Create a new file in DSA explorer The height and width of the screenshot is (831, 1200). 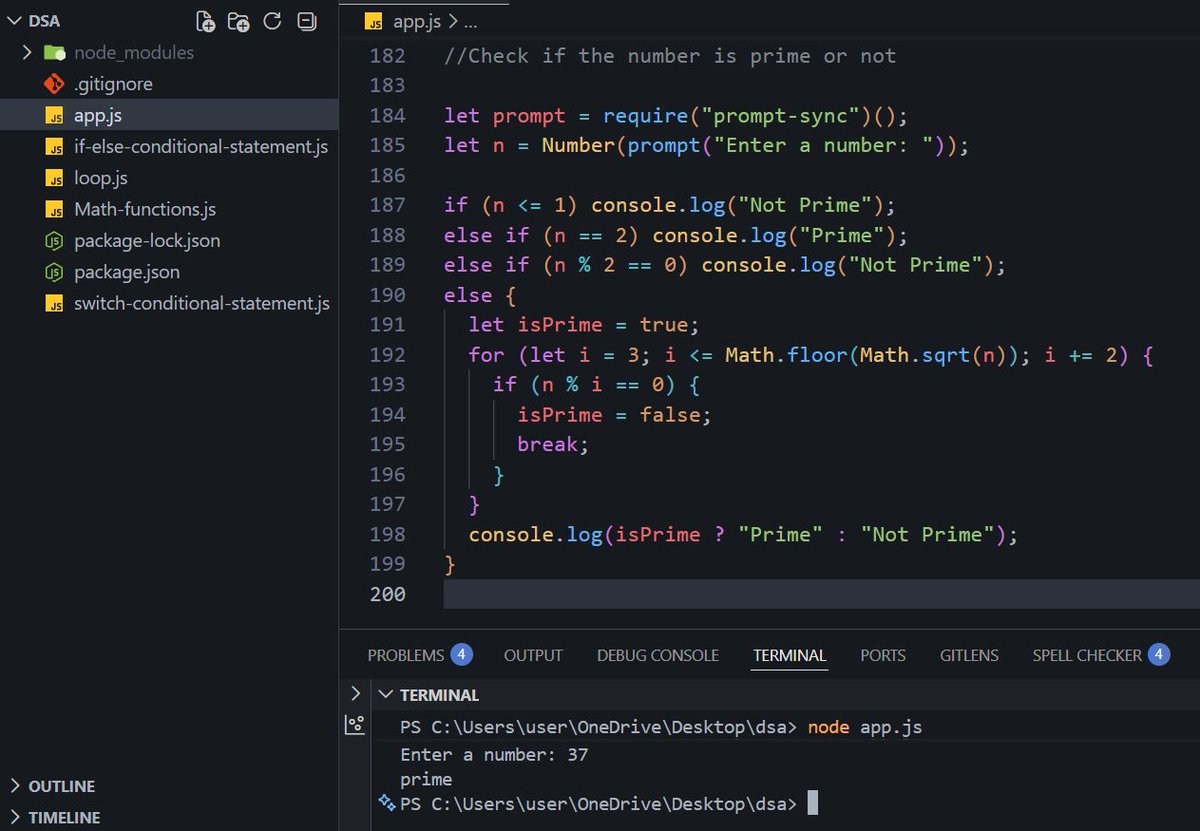click(205, 21)
